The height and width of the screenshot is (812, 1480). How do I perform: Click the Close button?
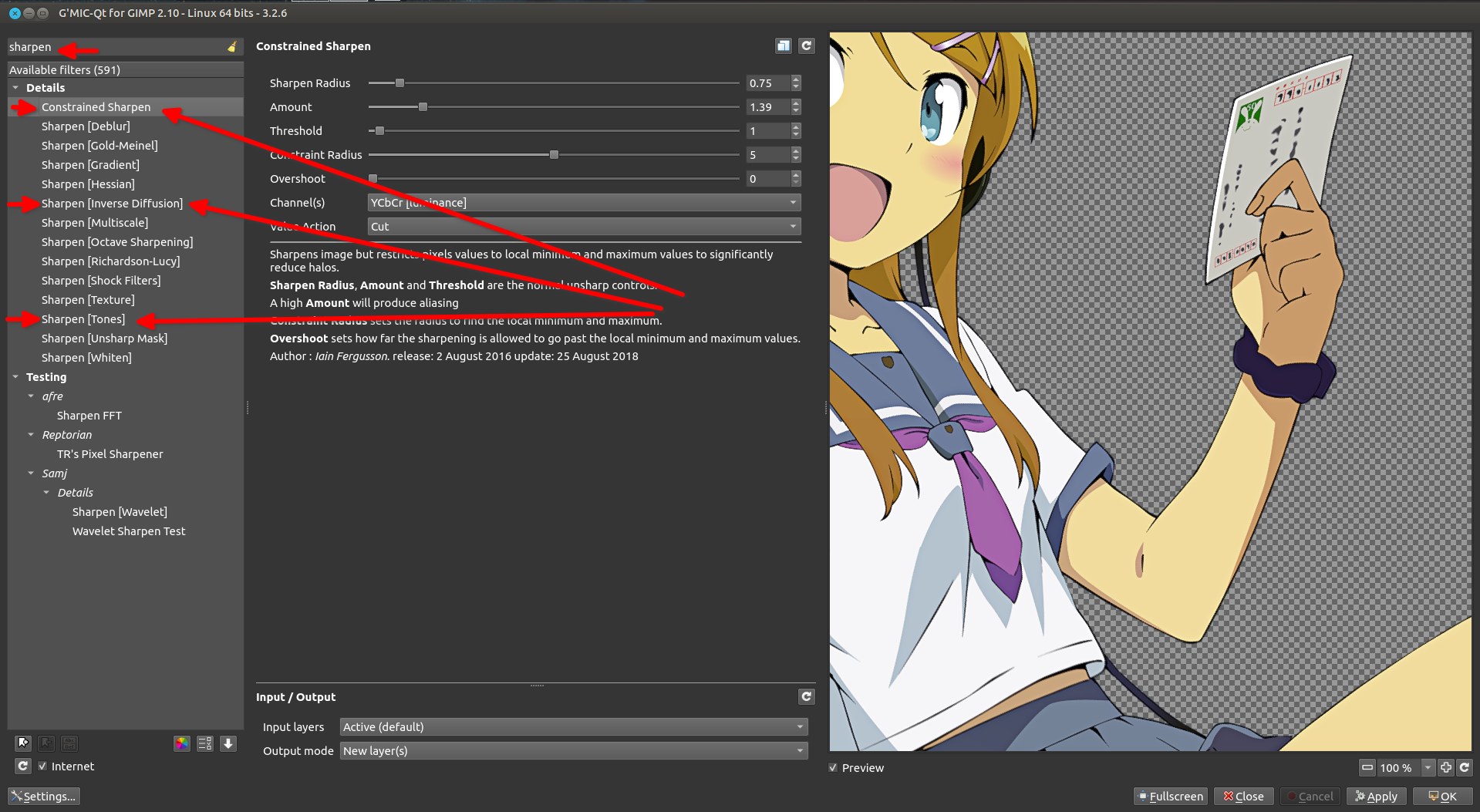1244,797
